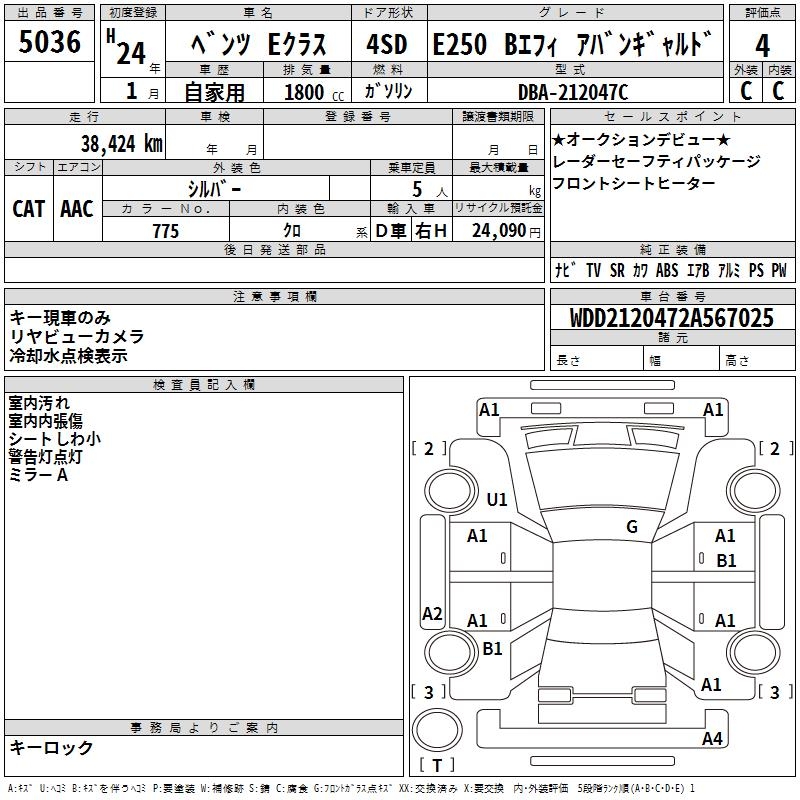Click the model code DBA-212047C
The width and height of the screenshot is (800, 800).
[x=573, y=92]
